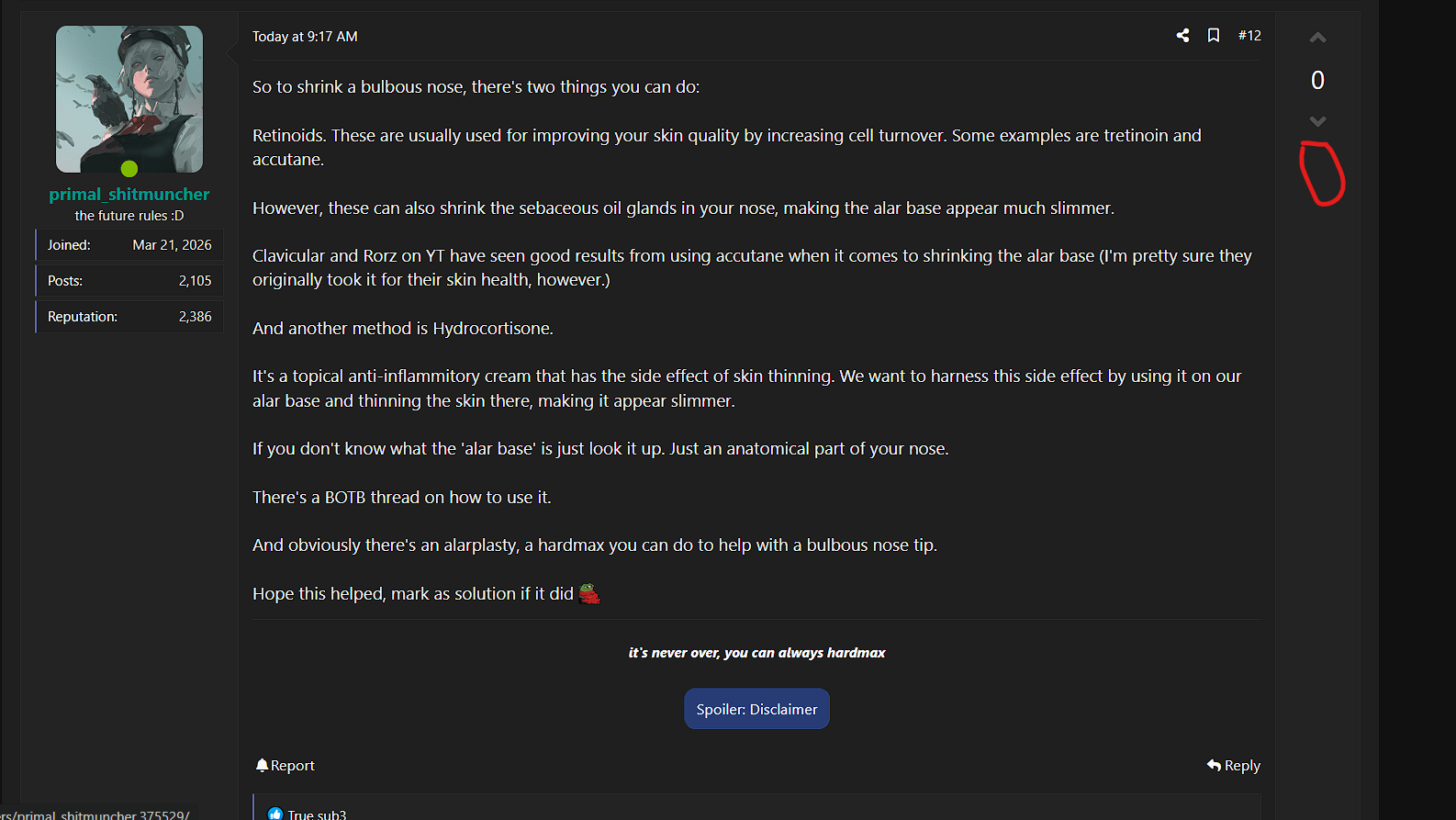Upvote the post using the up arrow
The width and height of the screenshot is (1456, 820).
tap(1317, 38)
